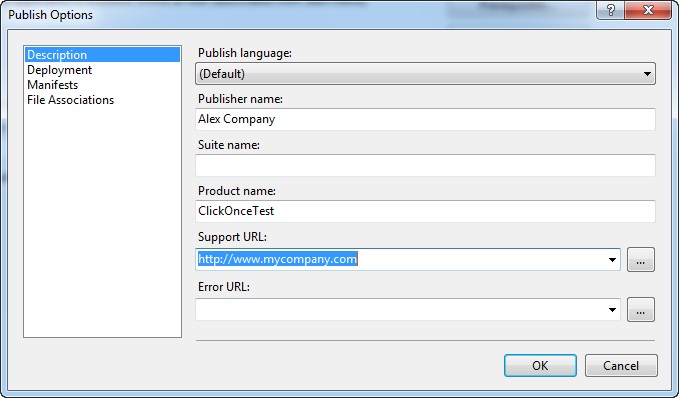The width and height of the screenshot is (679, 398).
Task: Focus the empty Suite name field
Action: [425, 165]
